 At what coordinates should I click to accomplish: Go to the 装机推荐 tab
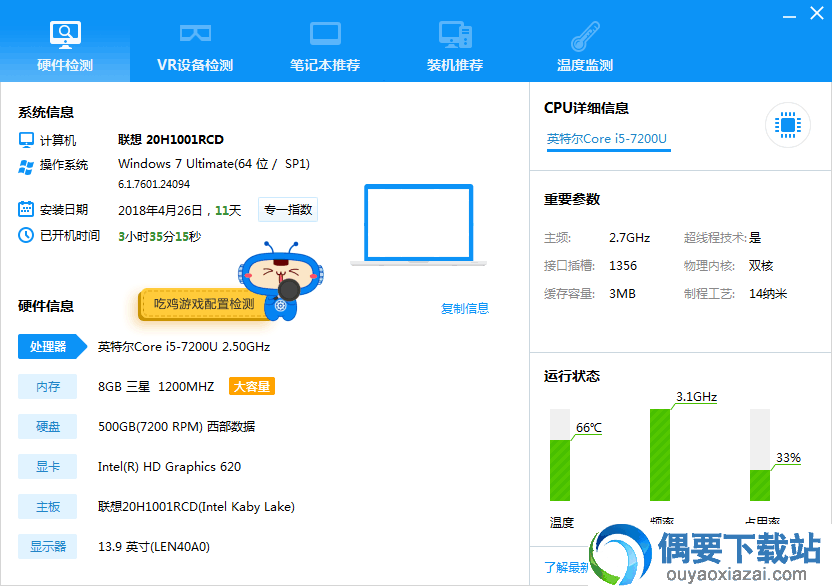[455, 46]
